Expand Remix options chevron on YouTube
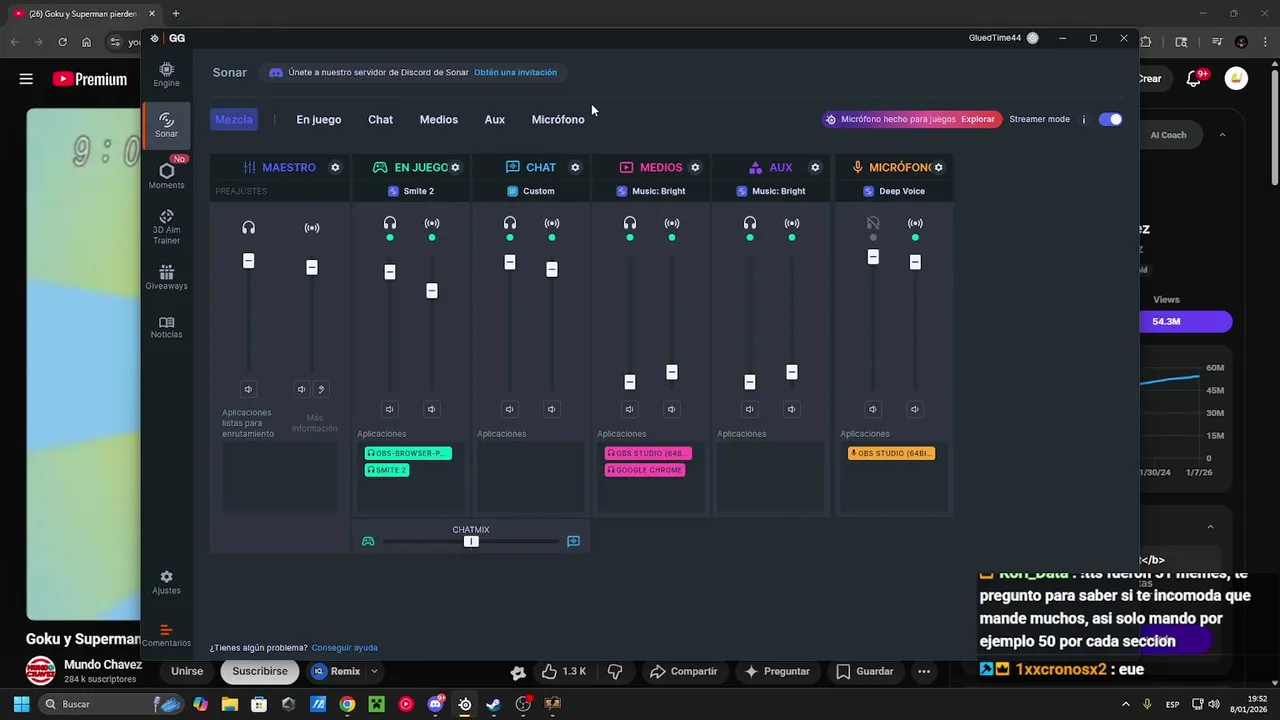Image resolution: width=1280 pixels, height=720 pixels. tap(374, 671)
